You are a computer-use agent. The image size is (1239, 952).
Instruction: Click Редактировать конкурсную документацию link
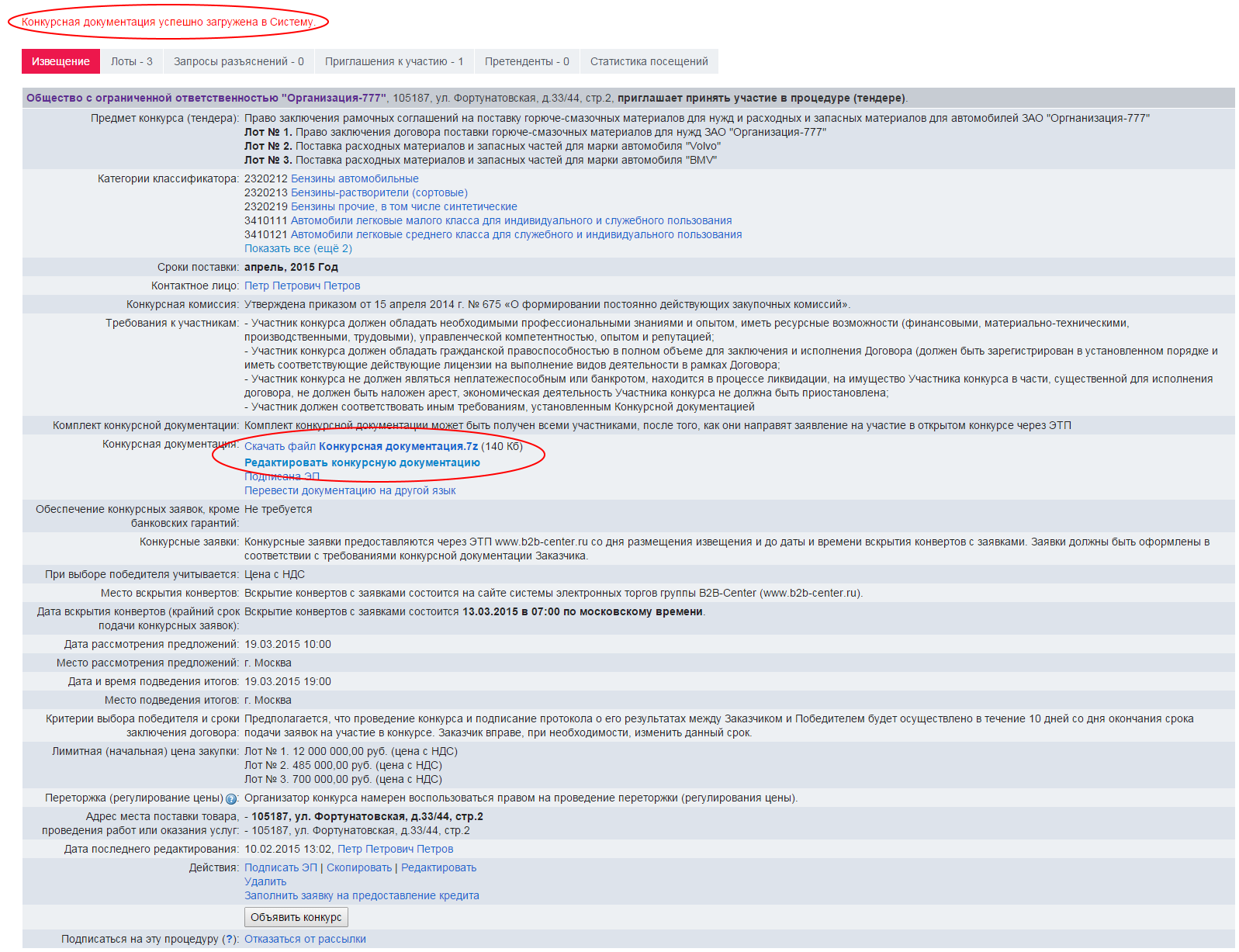362,462
